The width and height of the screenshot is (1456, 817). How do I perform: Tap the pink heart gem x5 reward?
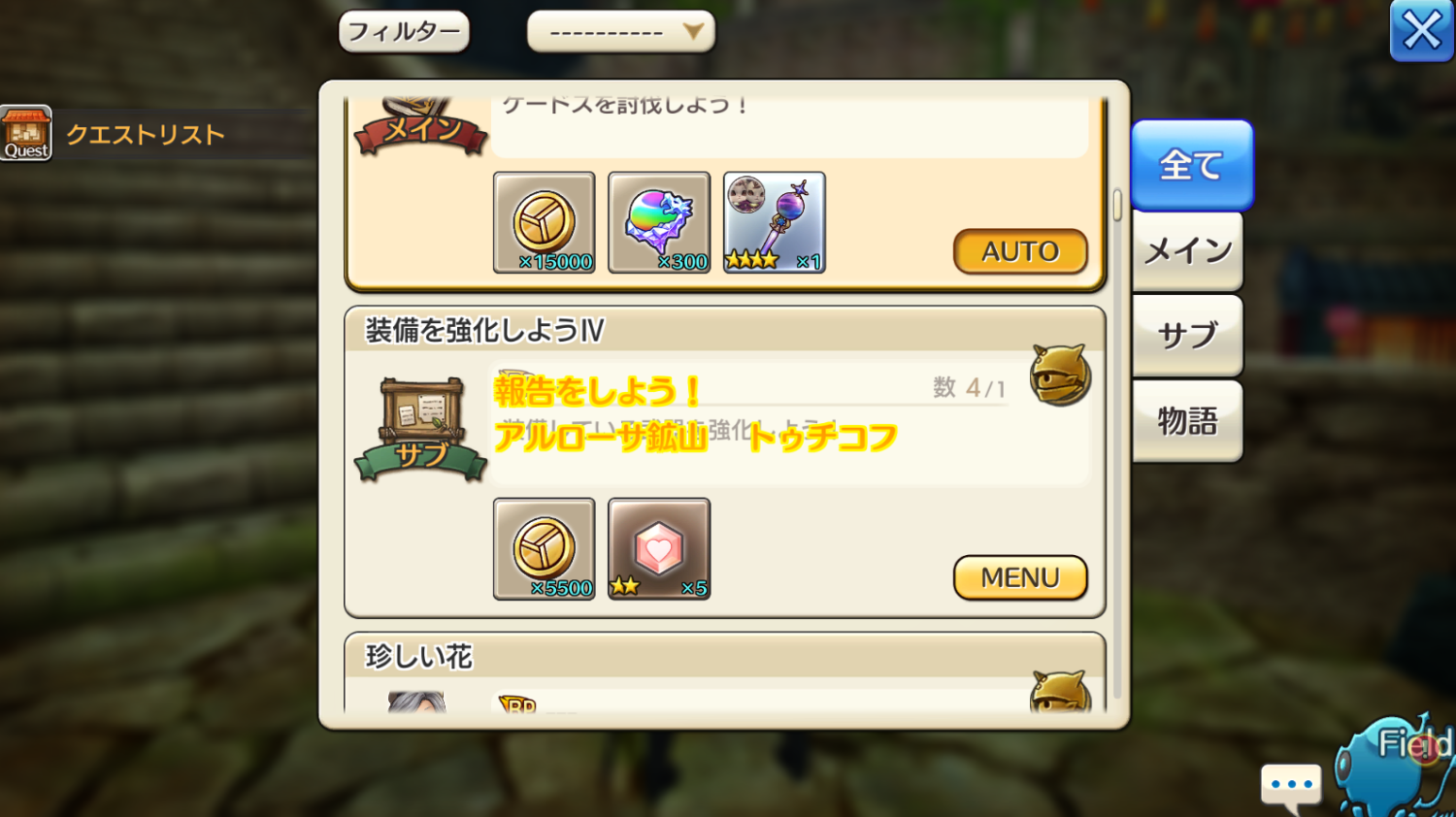click(x=659, y=549)
